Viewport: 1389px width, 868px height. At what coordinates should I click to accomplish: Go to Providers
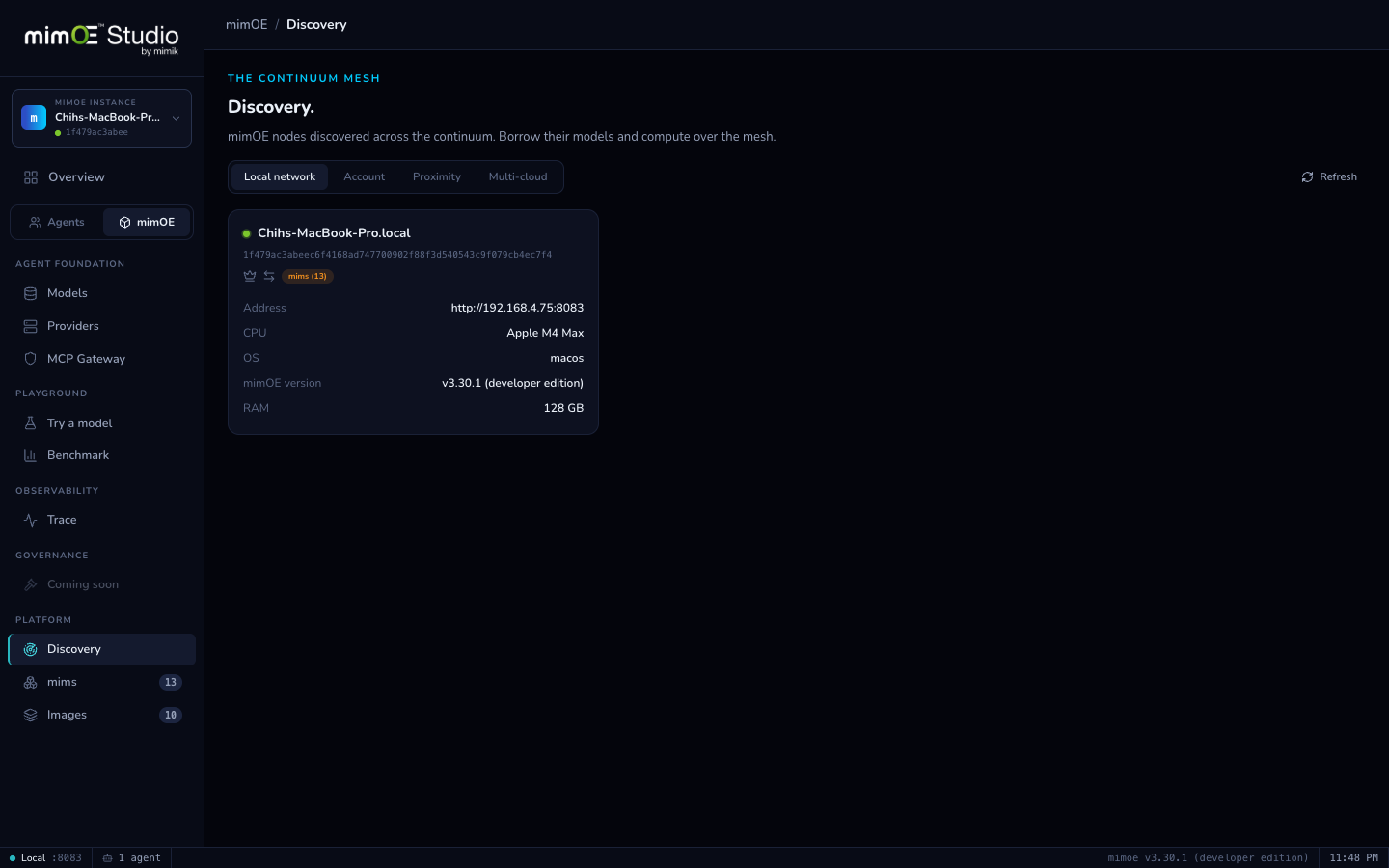pos(101,326)
